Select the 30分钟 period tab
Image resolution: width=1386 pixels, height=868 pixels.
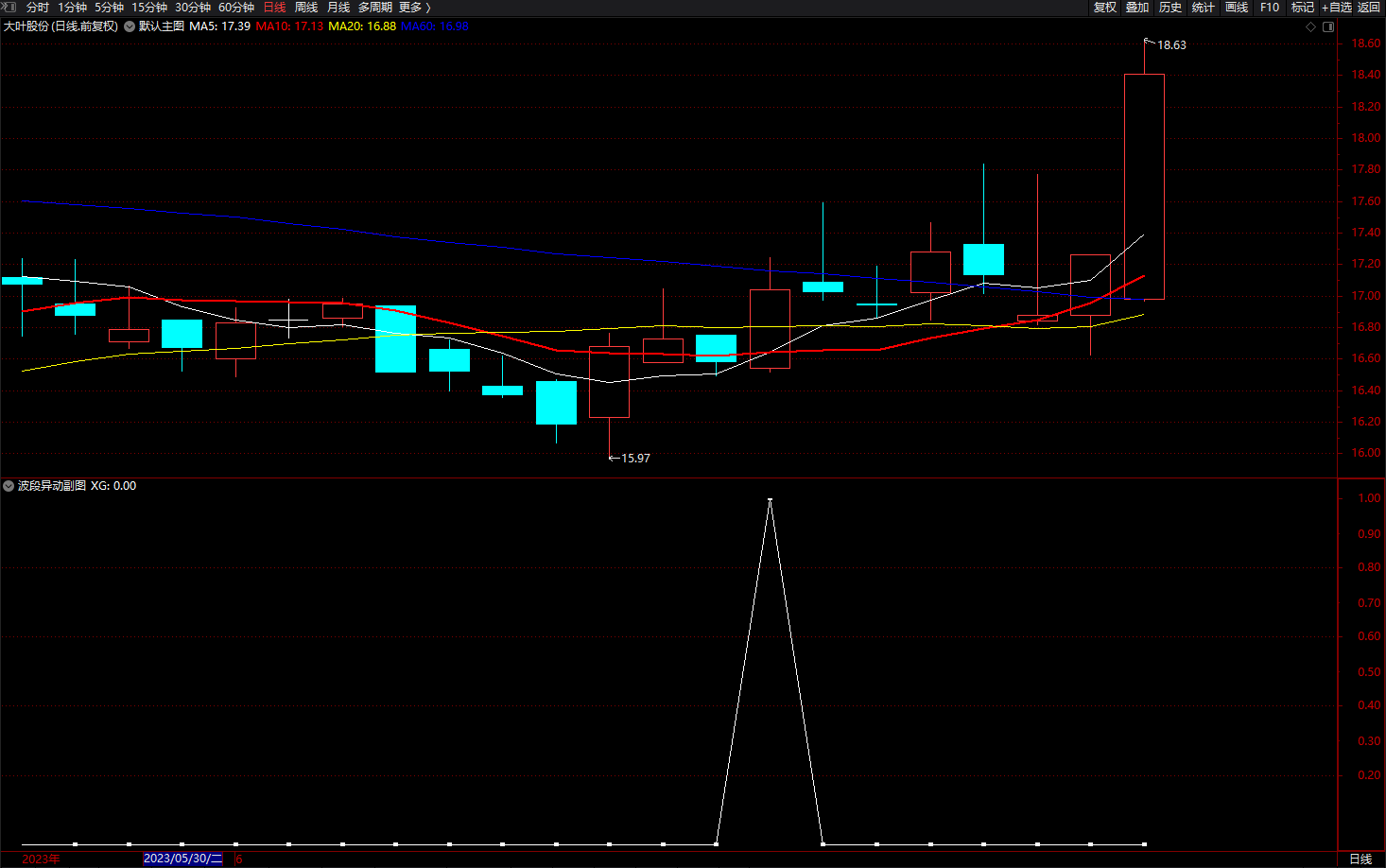[x=193, y=8]
